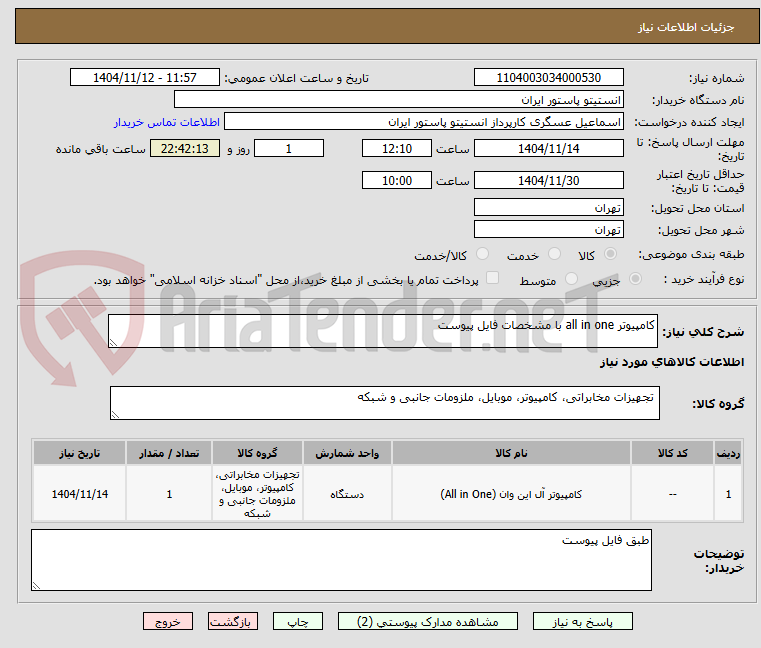Click the کد کالا column header
Screen dimensions: 761x648
pyautogui.click(x=672, y=453)
